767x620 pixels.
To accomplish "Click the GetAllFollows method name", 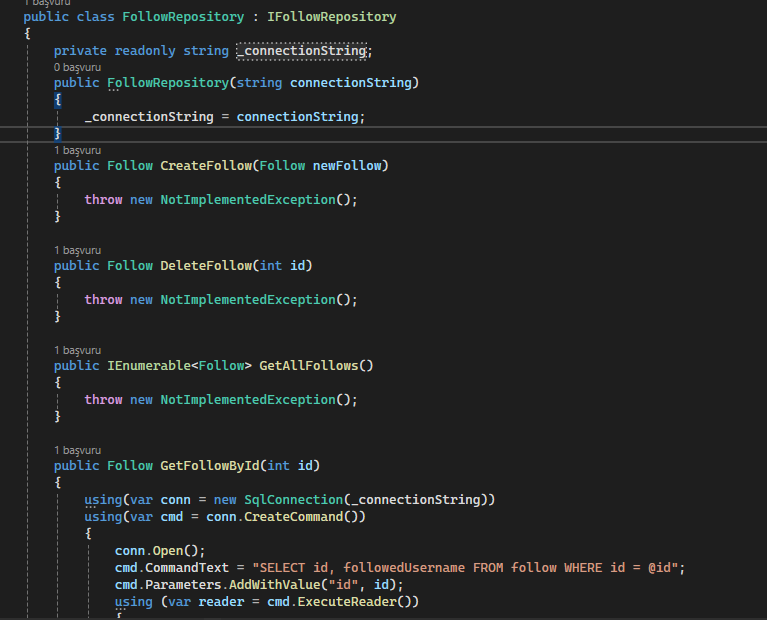I will (x=309, y=366).
